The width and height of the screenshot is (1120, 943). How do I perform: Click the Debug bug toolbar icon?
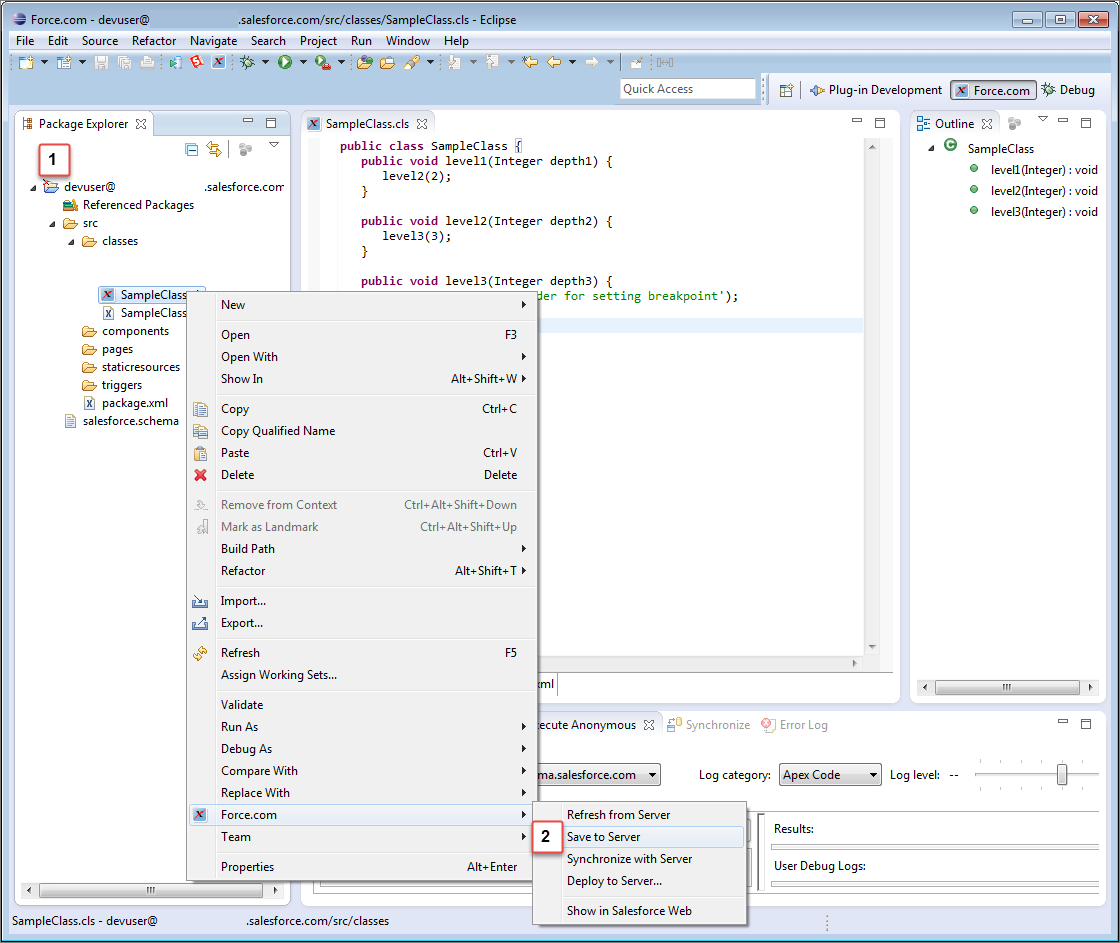247,63
